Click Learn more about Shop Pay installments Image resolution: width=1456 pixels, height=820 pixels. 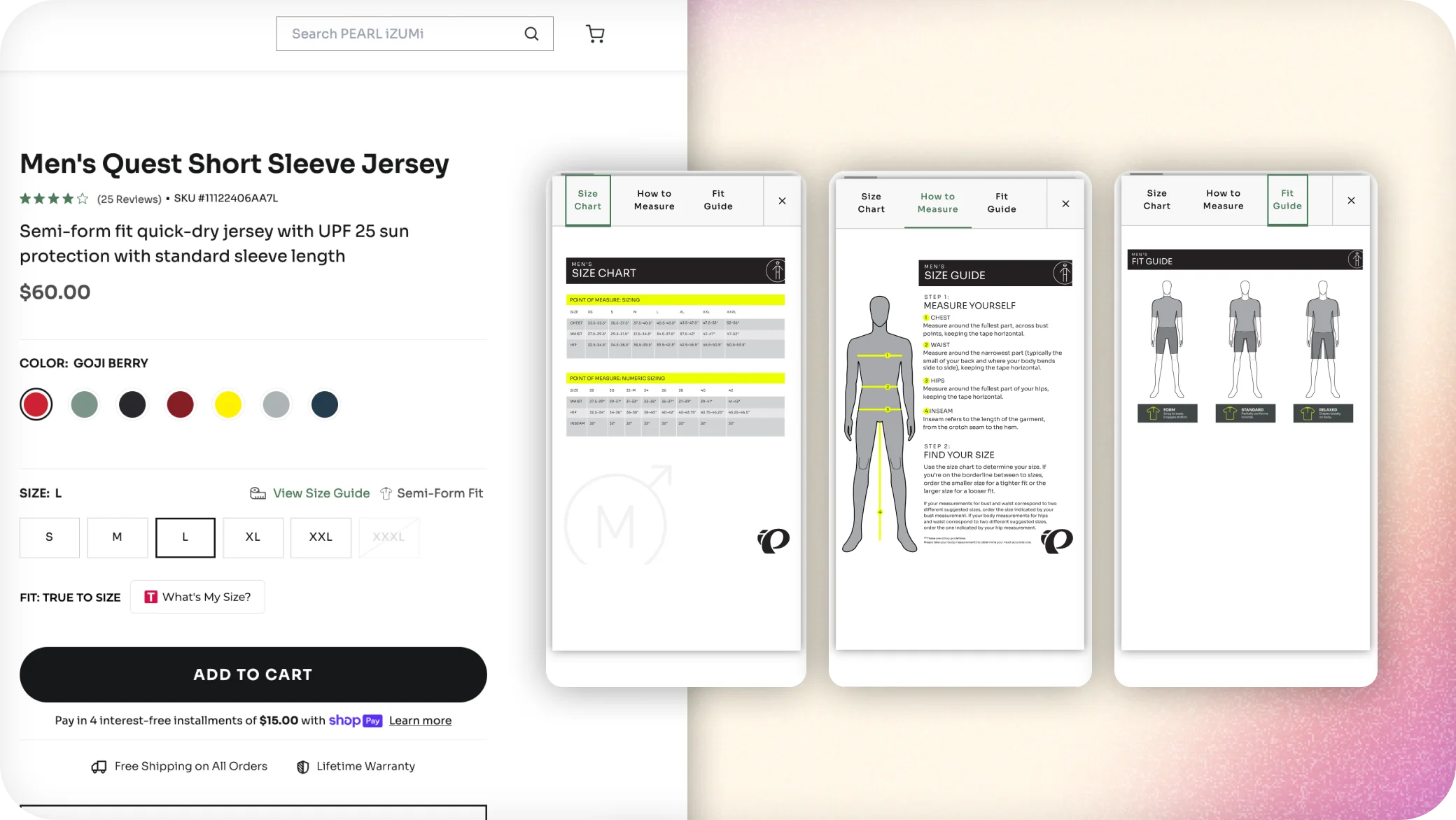point(420,721)
